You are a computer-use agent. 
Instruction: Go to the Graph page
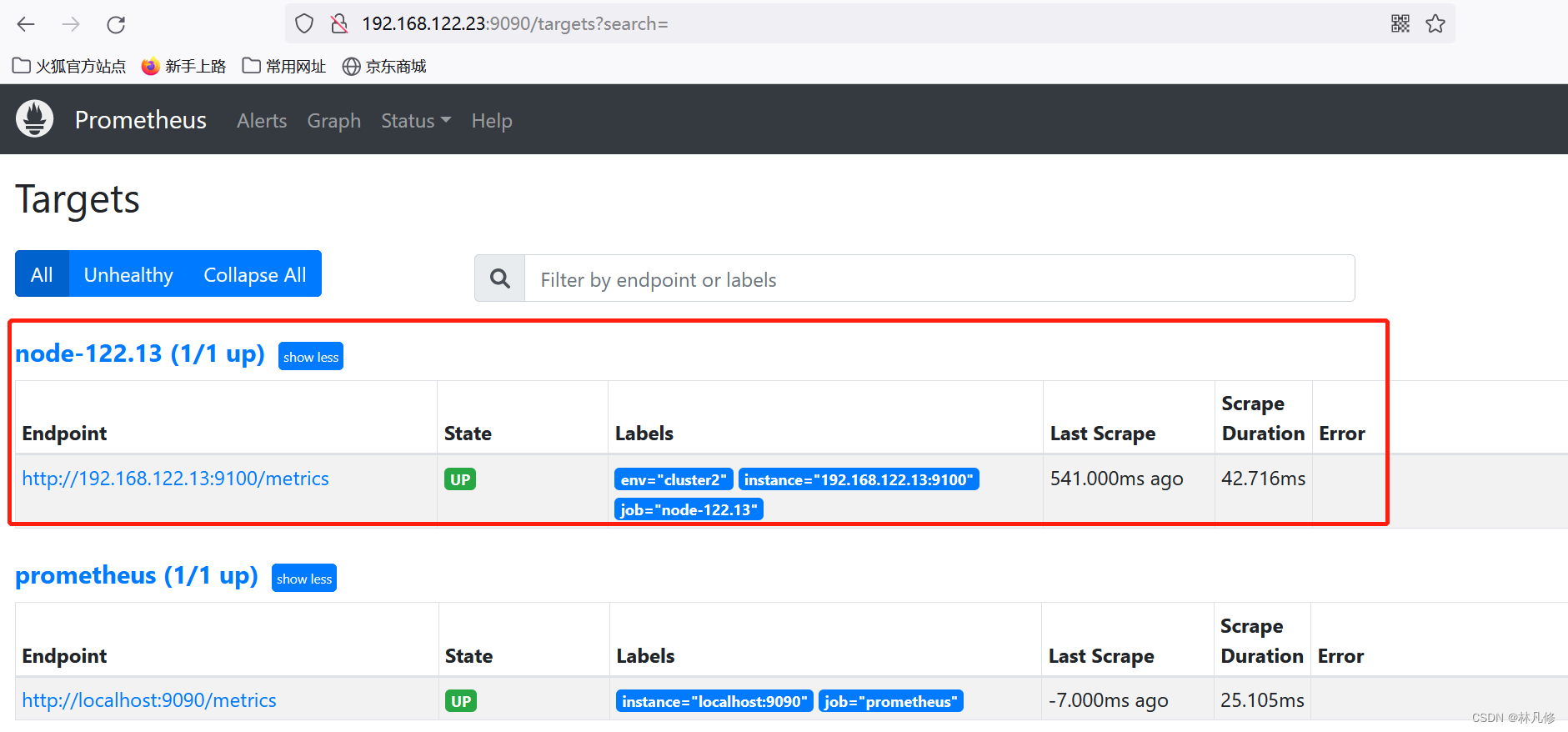click(x=333, y=121)
